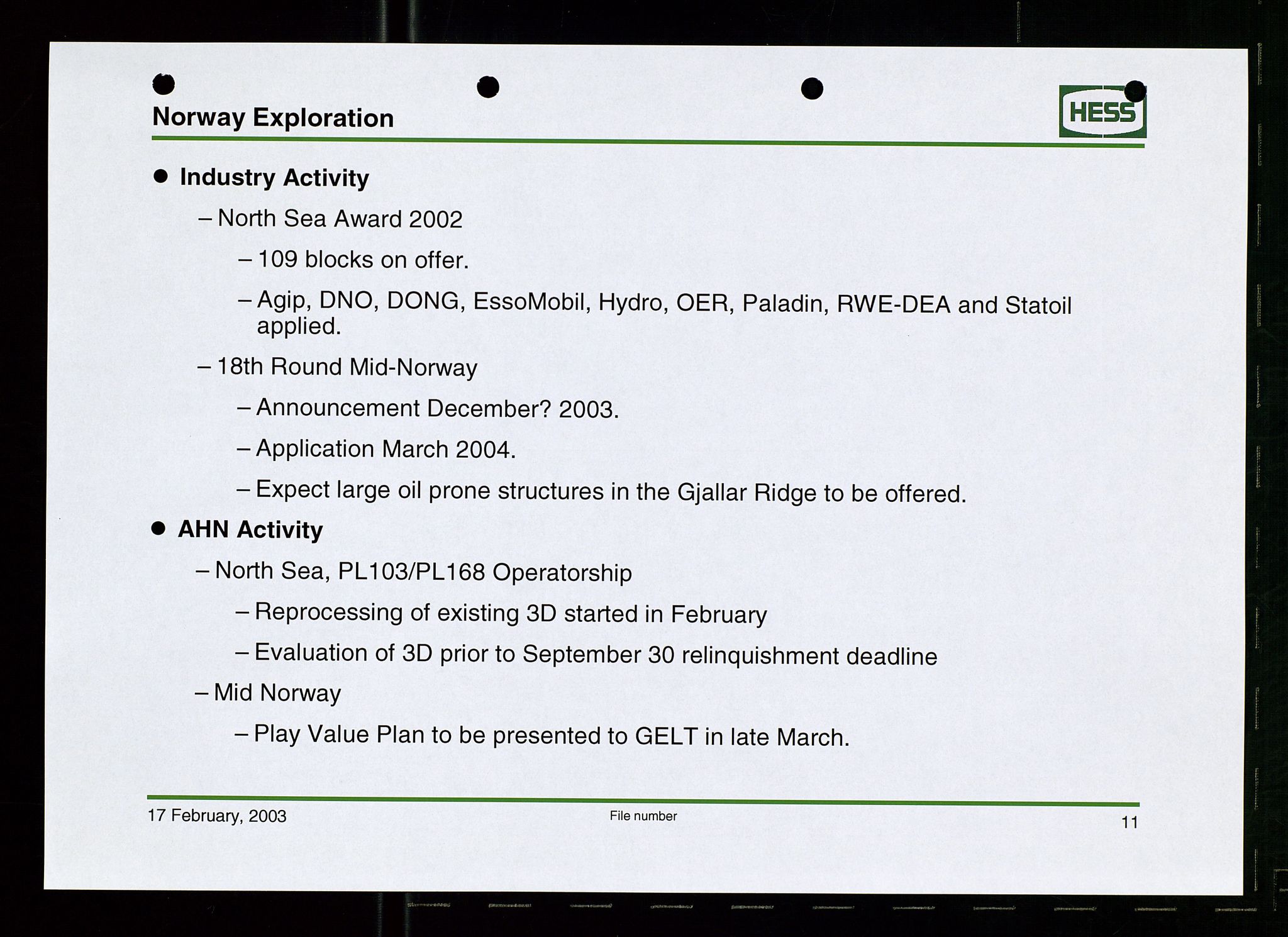The image size is (1288, 937).
Task: Click the line starting 'Agip, DNO, DONG'
Action: coord(664,304)
